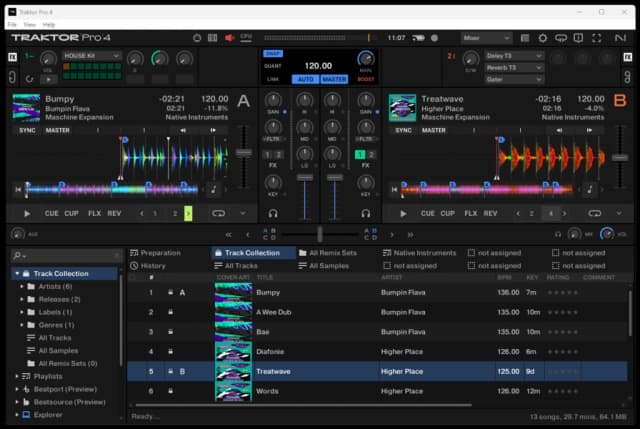Toggle SNAP in master clock panel
The width and height of the screenshot is (640, 429).
coord(273,53)
